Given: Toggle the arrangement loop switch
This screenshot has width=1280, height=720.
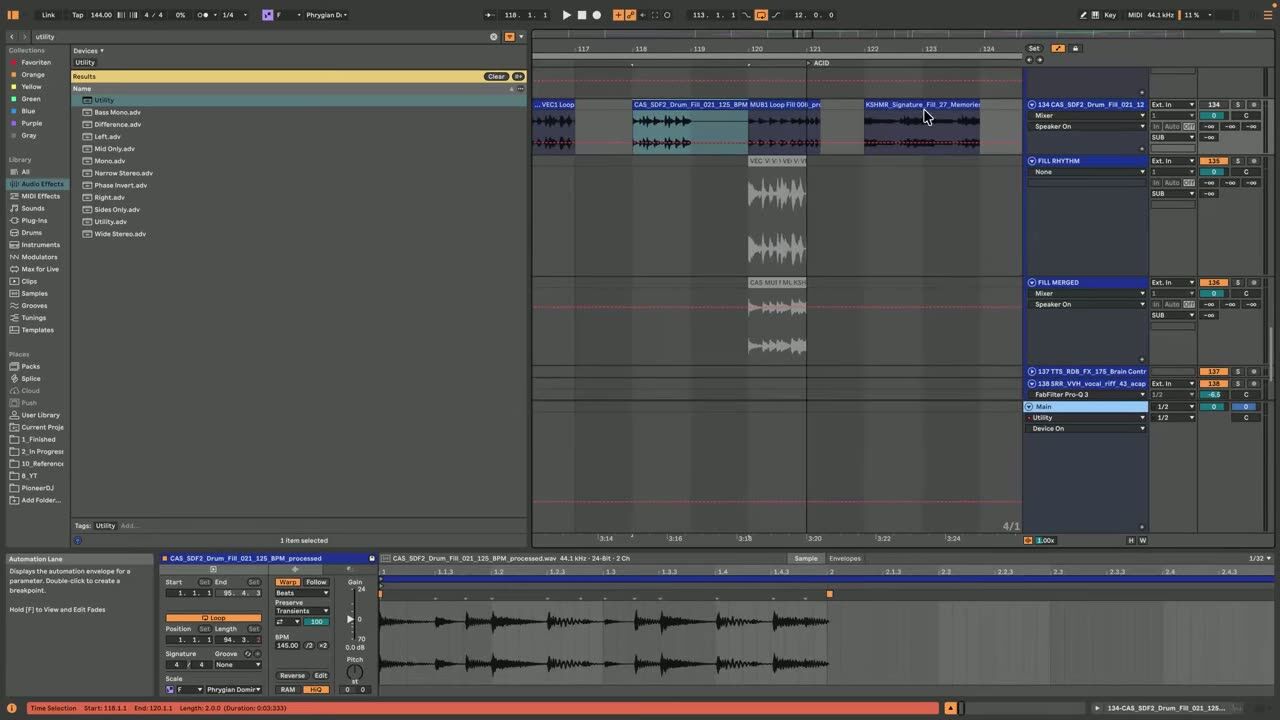Looking at the screenshot, I should [760, 15].
